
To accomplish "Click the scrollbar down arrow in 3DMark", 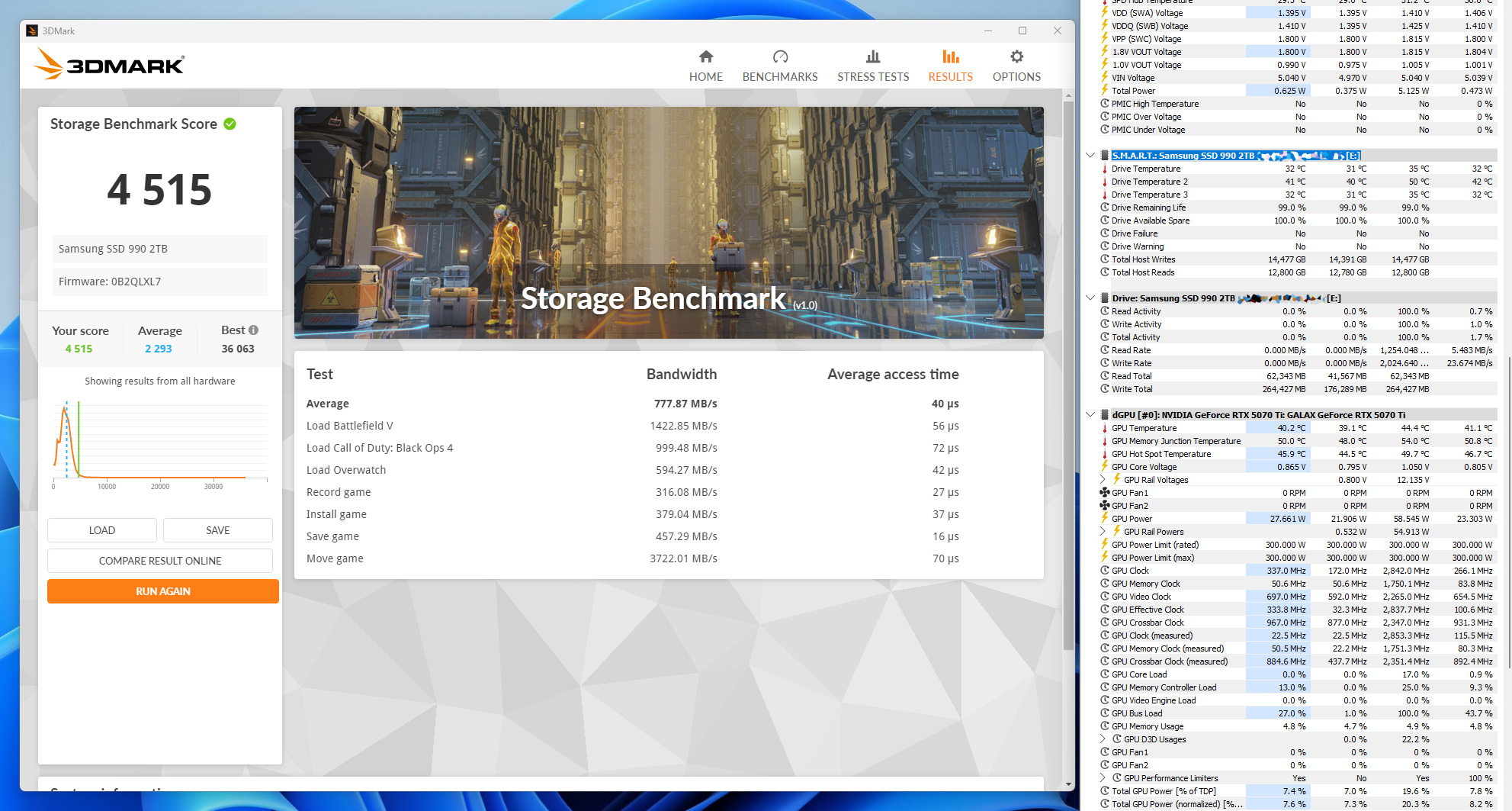I will click(1068, 784).
